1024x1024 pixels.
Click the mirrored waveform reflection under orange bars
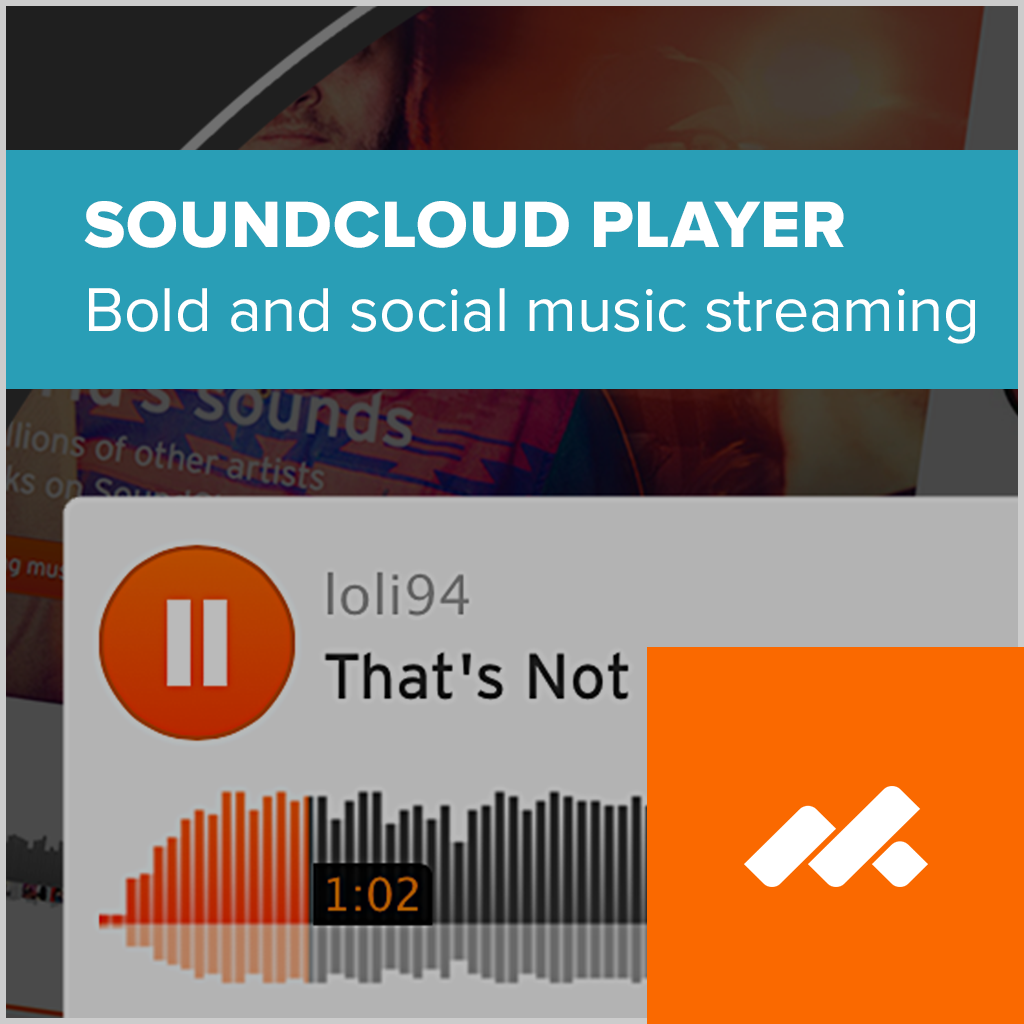click(x=216, y=952)
